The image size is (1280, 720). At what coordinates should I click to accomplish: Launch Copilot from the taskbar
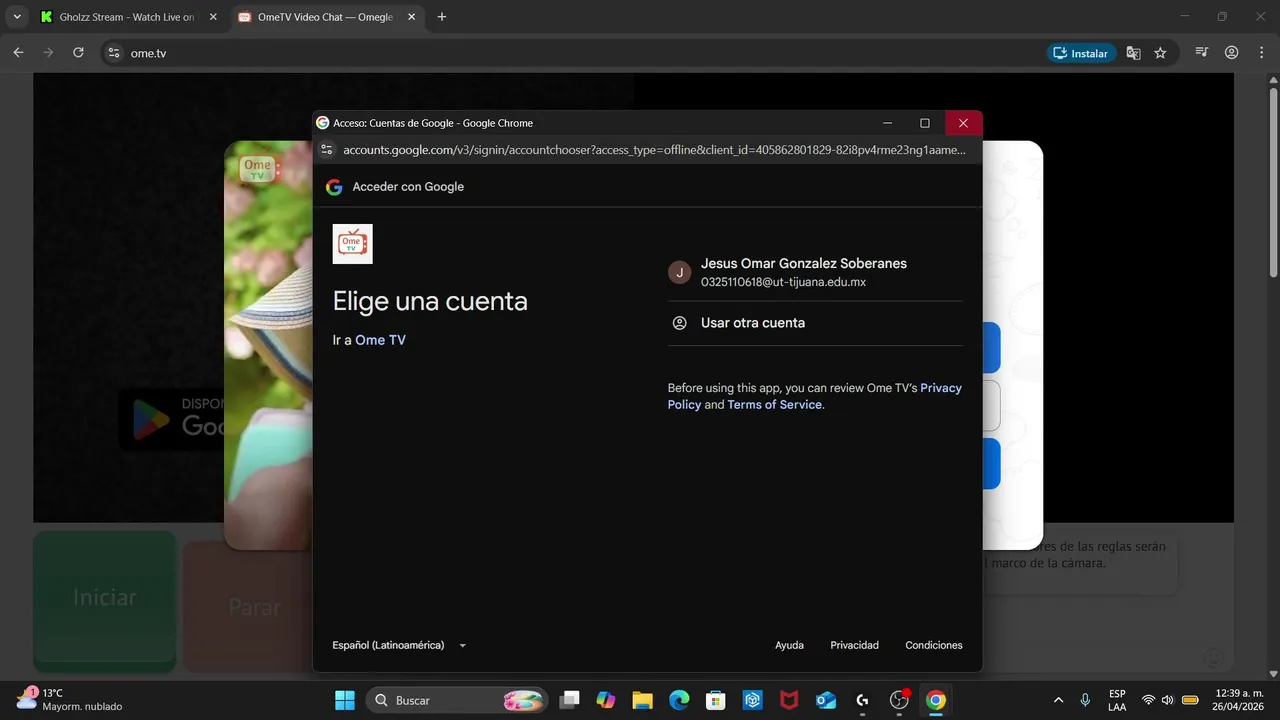pyautogui.click(x=605, y=700)
